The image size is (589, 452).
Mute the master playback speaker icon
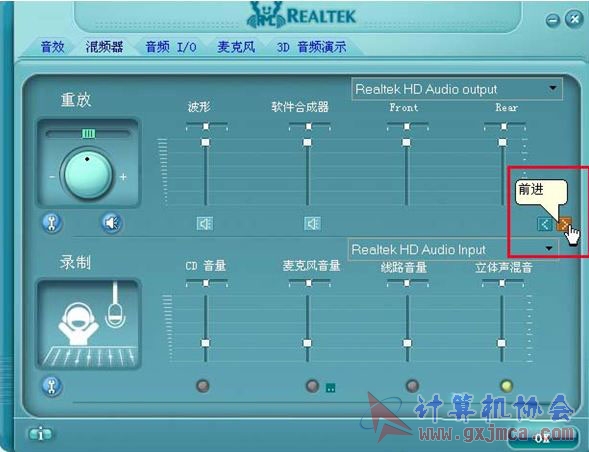112,223
